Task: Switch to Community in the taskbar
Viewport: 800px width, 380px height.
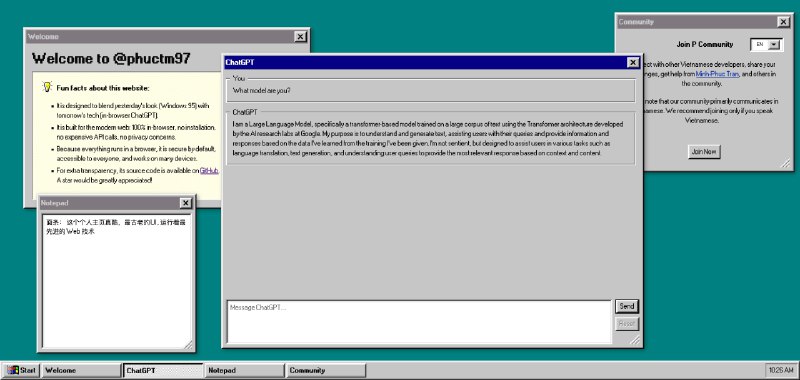Action: click(x=326, y=370)
